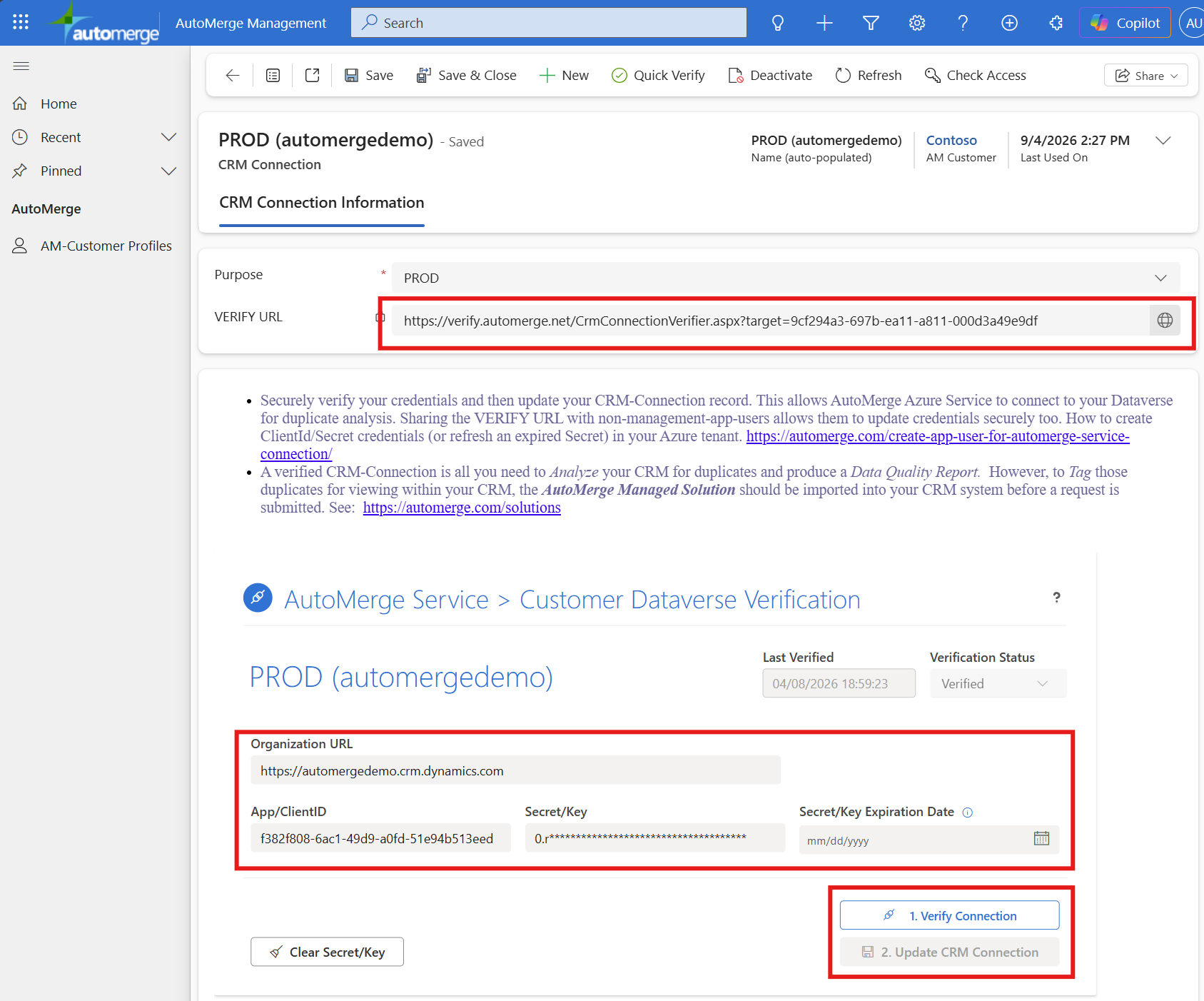
Task: Click Clear Secret/Key
Action: 327,952
